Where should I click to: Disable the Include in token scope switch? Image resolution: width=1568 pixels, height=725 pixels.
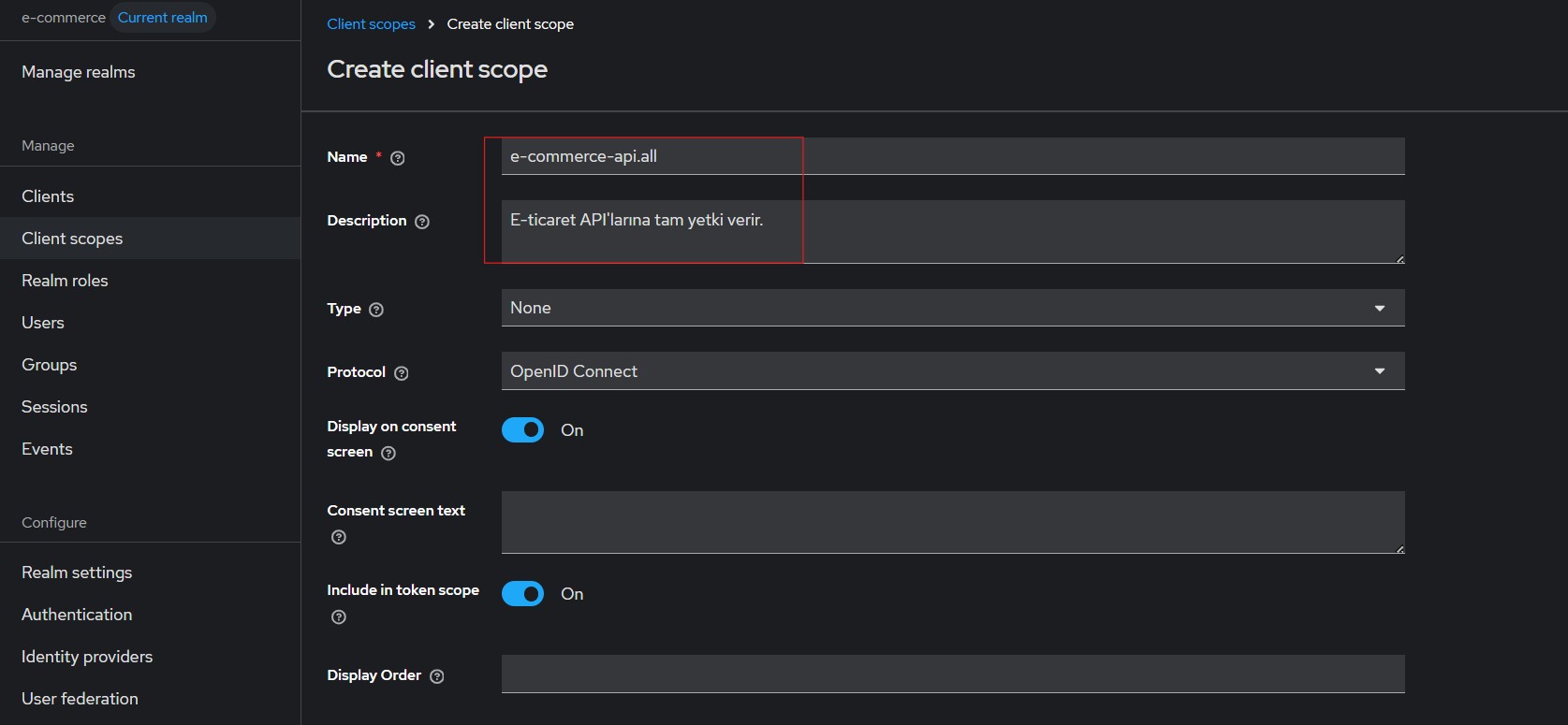click(522, 594)
